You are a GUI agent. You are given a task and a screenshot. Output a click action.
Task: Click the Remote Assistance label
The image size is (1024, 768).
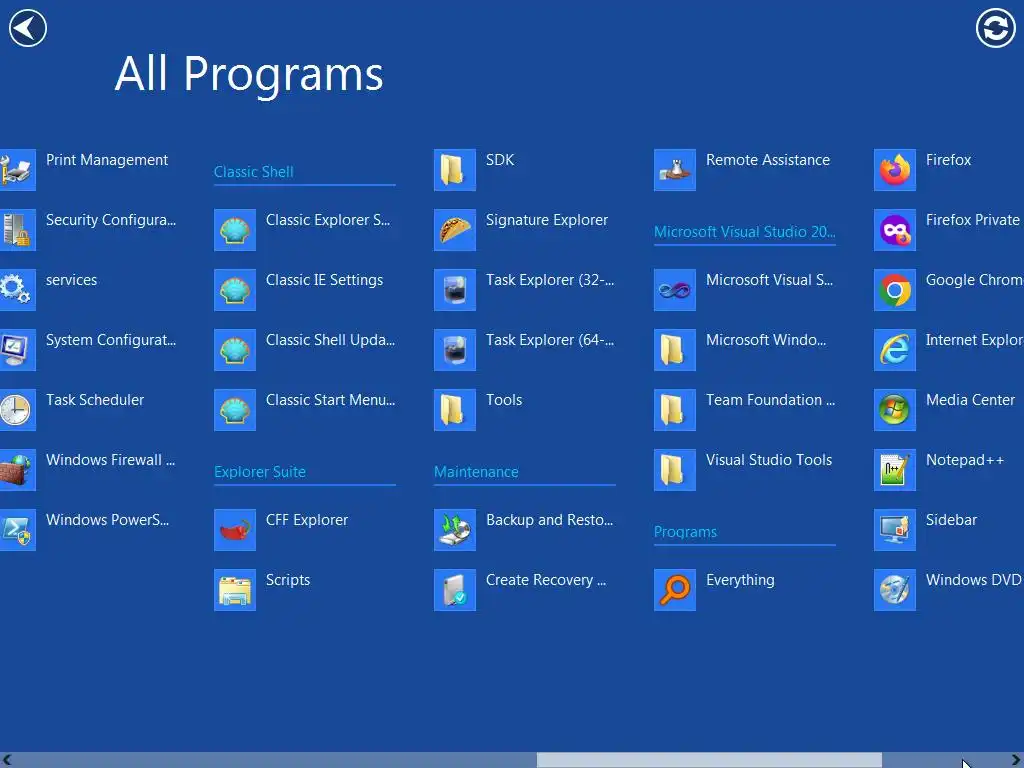[768, 160]
